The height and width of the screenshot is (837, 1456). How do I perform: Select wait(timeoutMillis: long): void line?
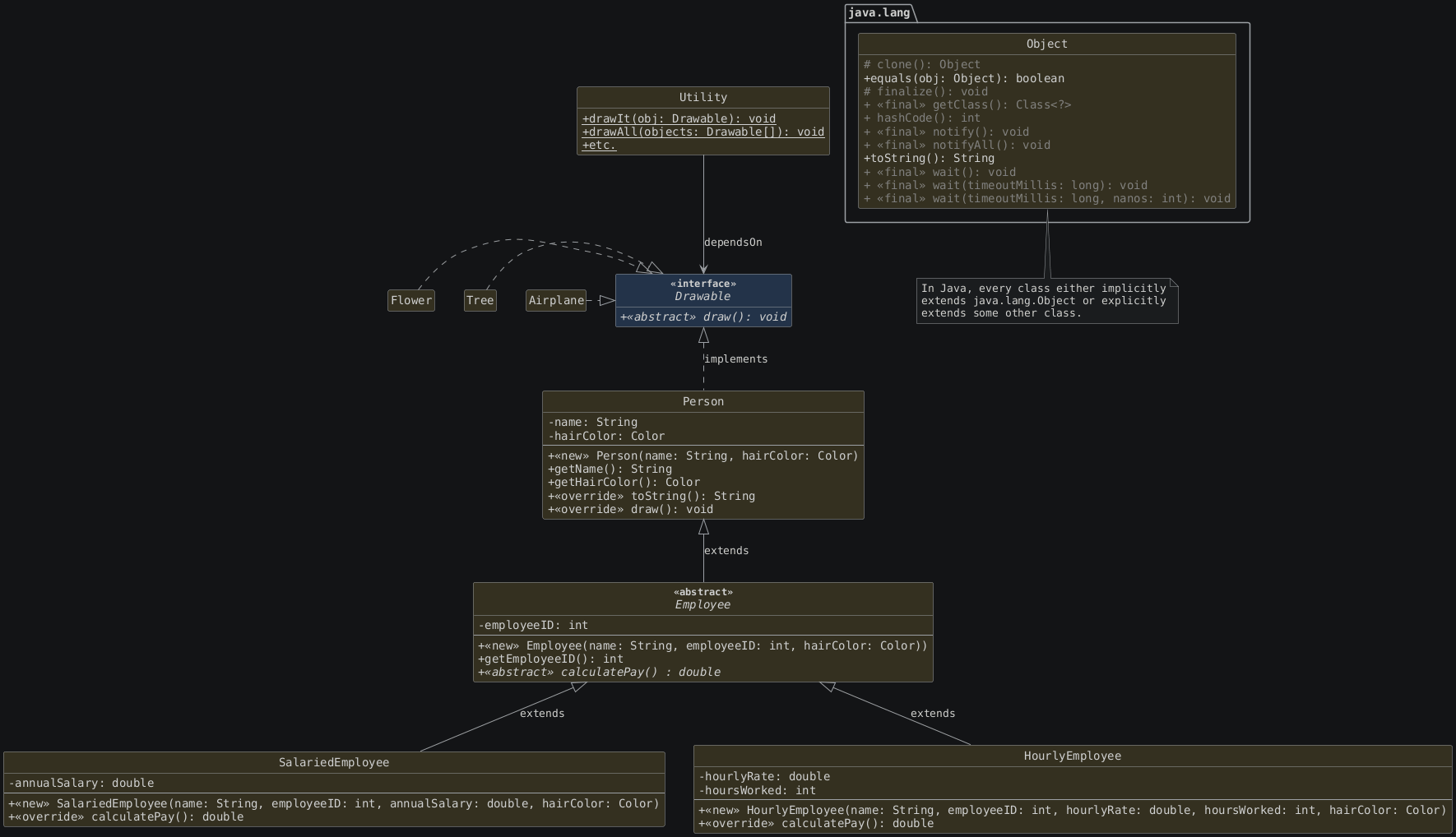tap(1005, 185)
